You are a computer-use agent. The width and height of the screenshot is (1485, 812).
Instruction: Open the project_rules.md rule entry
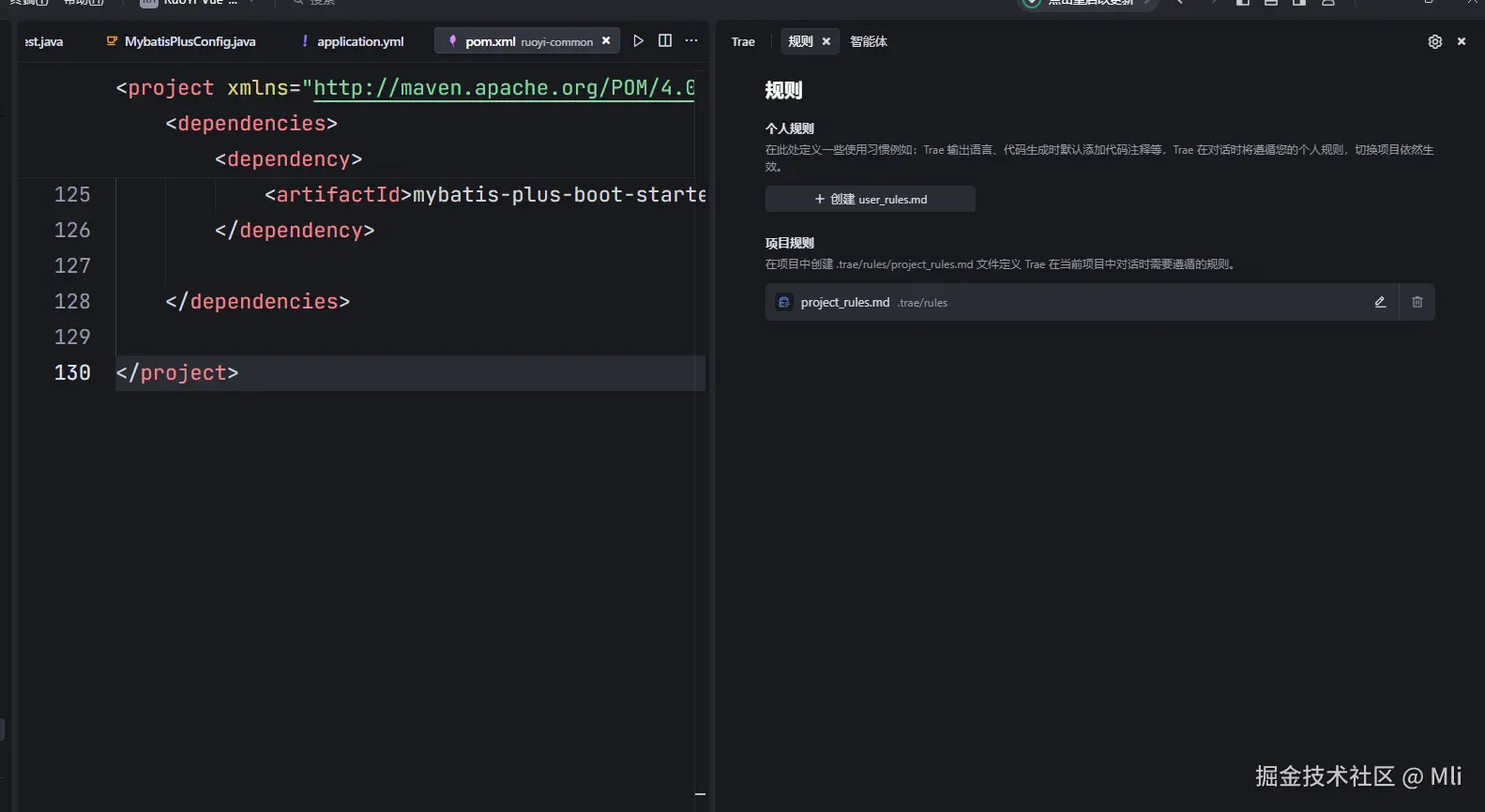pyautogui.click(x=1082, y=302)
